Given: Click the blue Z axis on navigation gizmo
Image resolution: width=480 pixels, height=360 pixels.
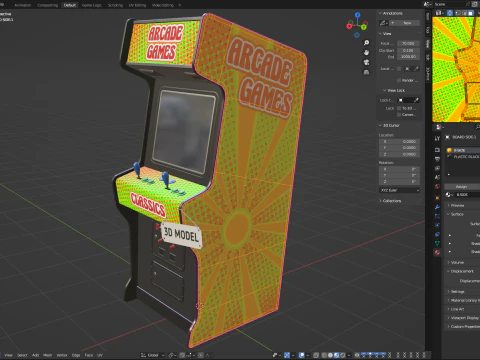Looking at the screenshot, I should (x=357, y=15).
